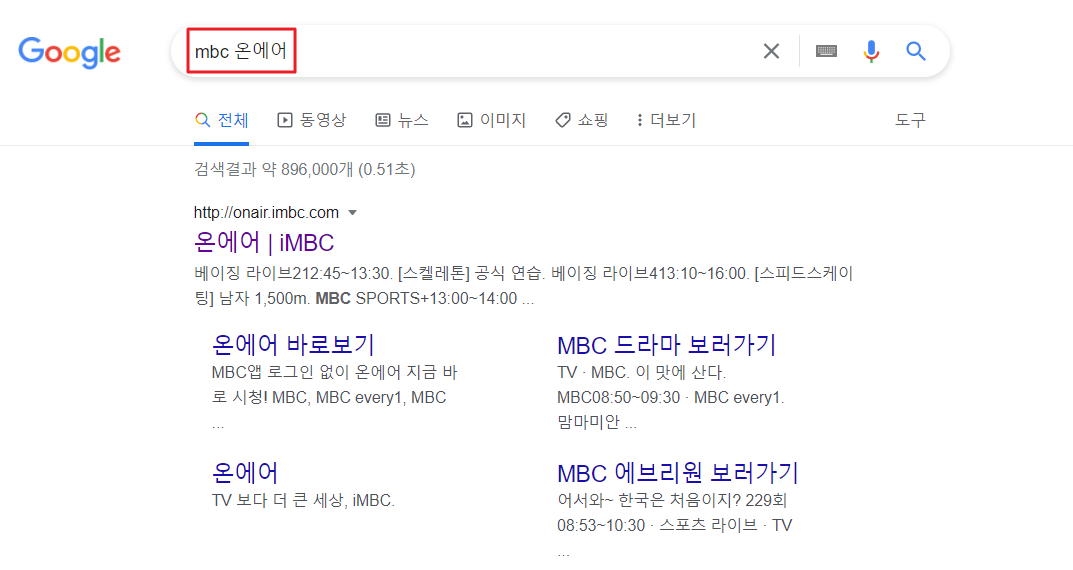
Task: Open the '온에어' sitelink with the 'TV 보다 더 큰 세상' description
Action: (245, 473)
